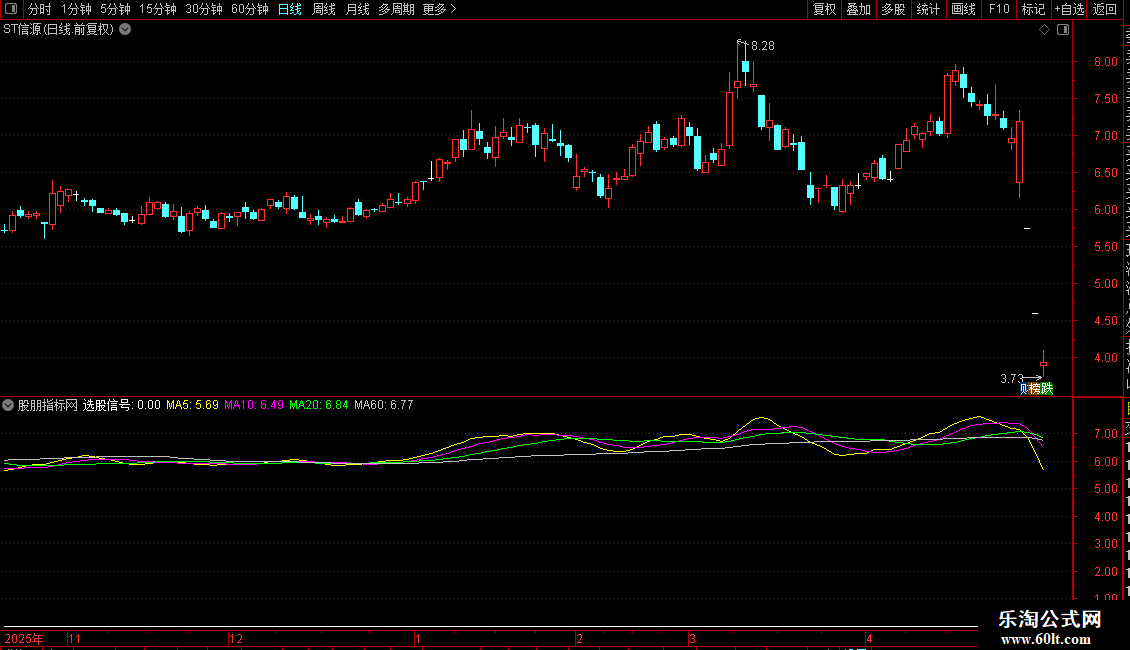Click the 8.28 high price label
The height and width of the screenshot is (650, 1130).
tap(762, 46)
